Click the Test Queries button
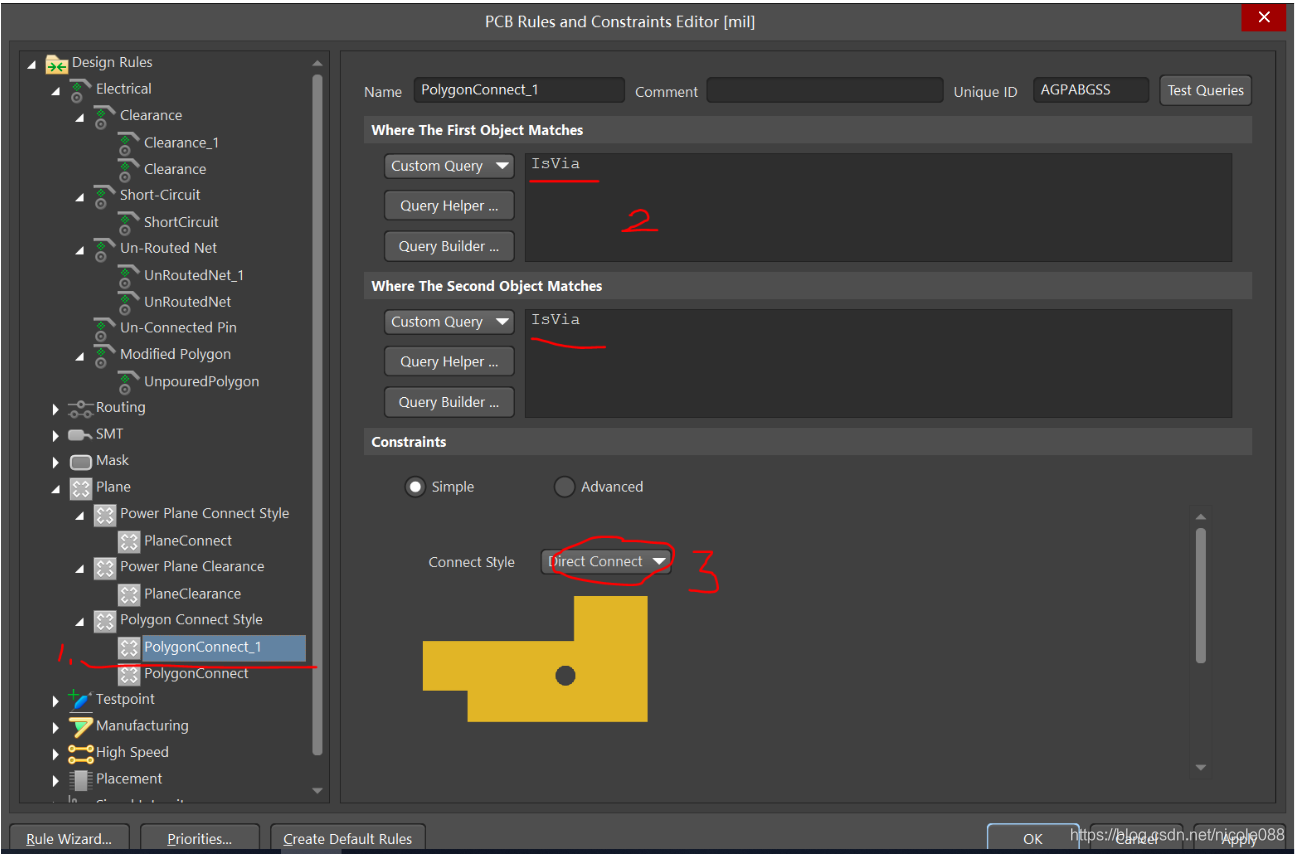This screenshot has width=1295, height=854. click(x=1205, y=91)
